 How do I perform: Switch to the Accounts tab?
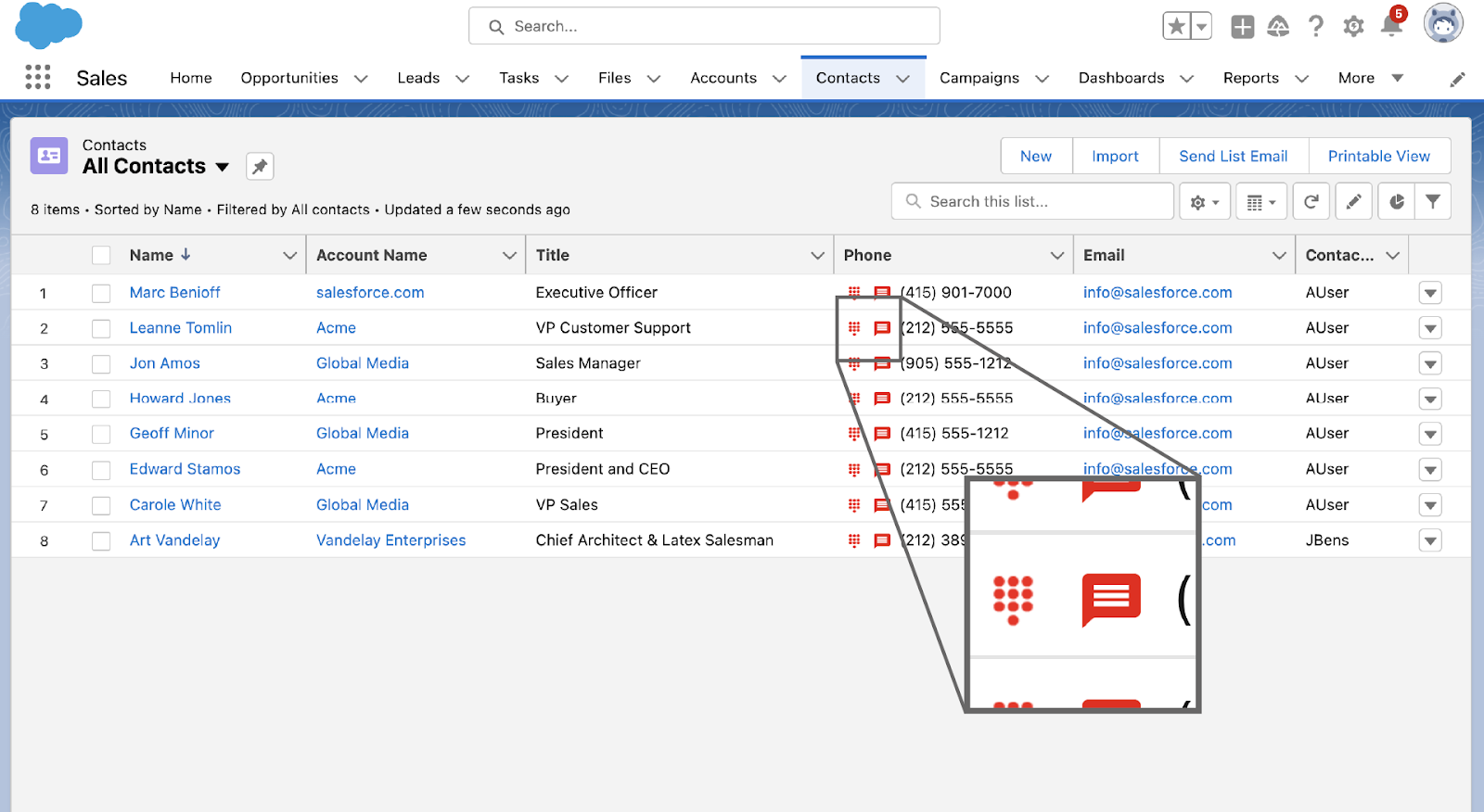[x=723, y=78]
